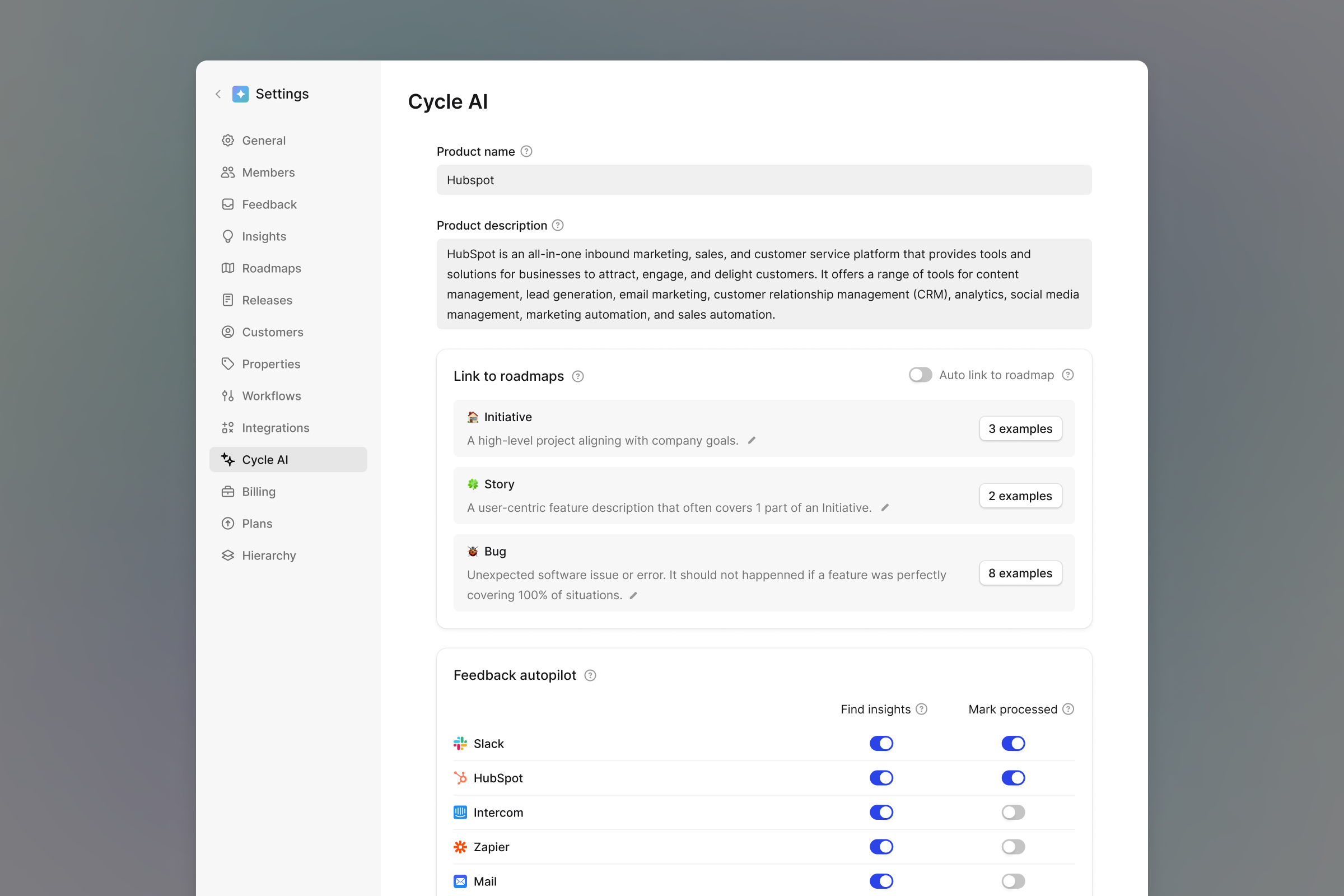Click the Cycle AI page heading
Screen dimensions: 1344x896
coord(447,102)
